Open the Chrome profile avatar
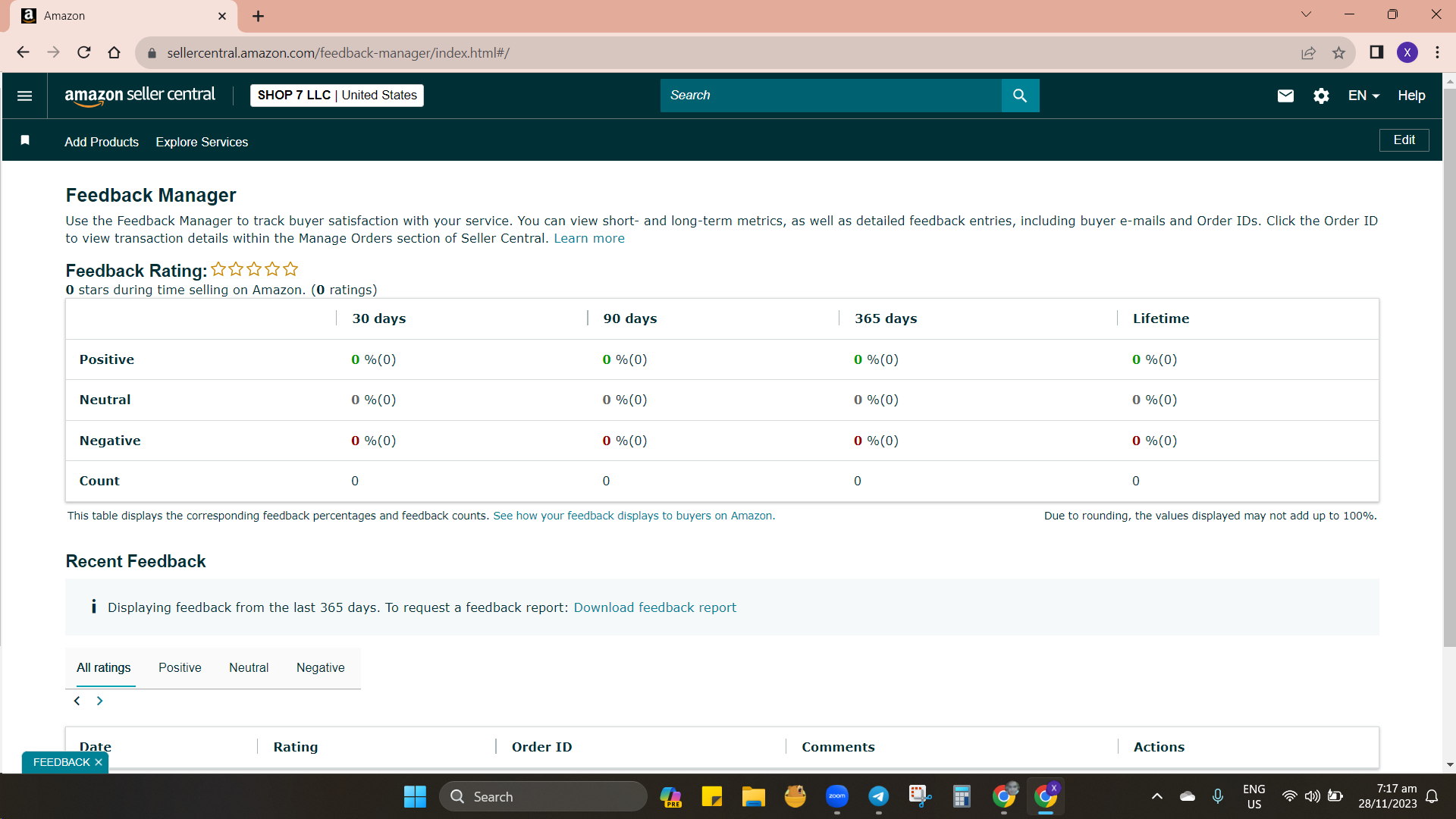Viewport: 1456px width, 819px height. [x=1407, y=52]
